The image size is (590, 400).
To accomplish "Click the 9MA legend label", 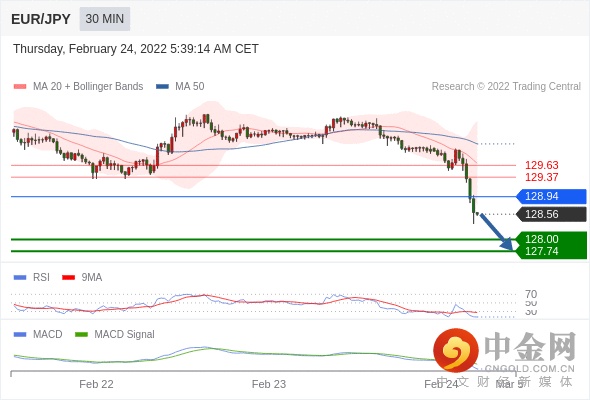I will point(92,278).
